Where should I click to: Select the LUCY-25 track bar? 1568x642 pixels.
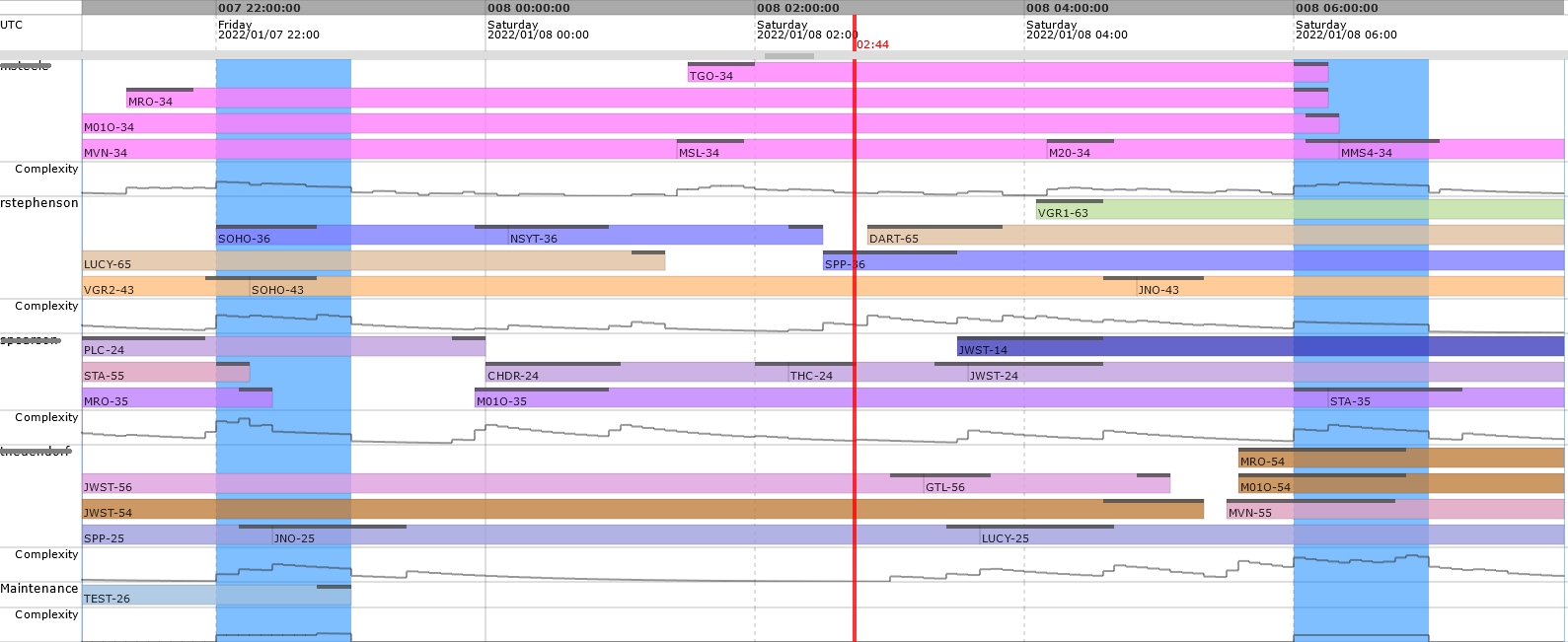[x=1272, y=535]
